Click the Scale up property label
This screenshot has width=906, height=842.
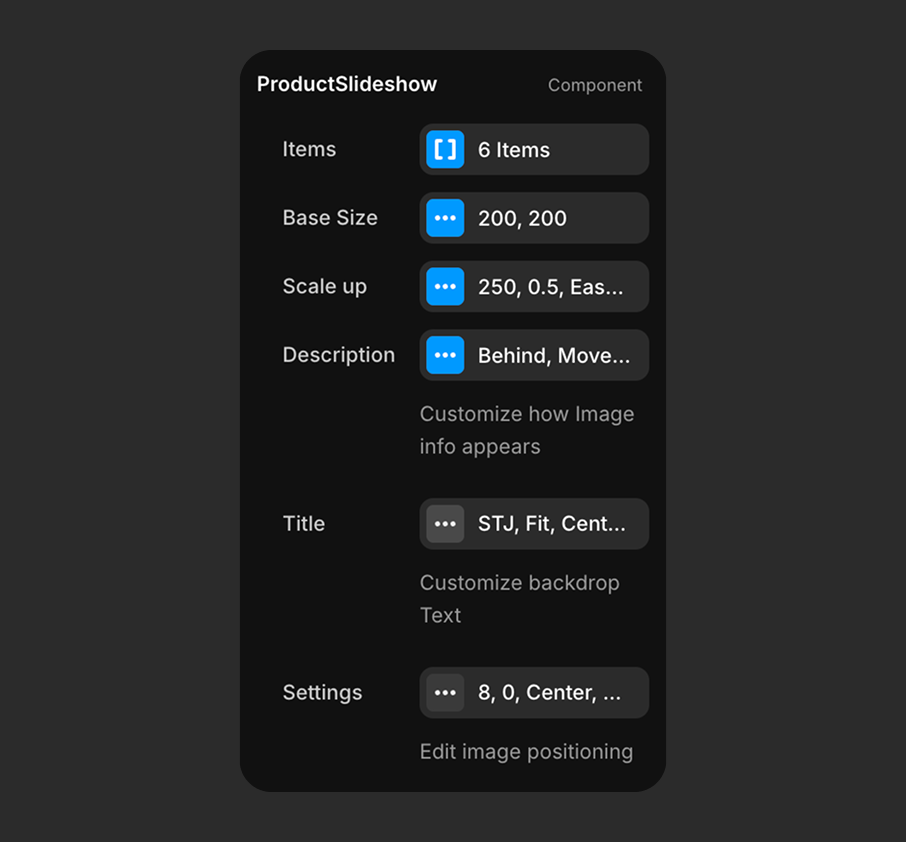(324, 287)
